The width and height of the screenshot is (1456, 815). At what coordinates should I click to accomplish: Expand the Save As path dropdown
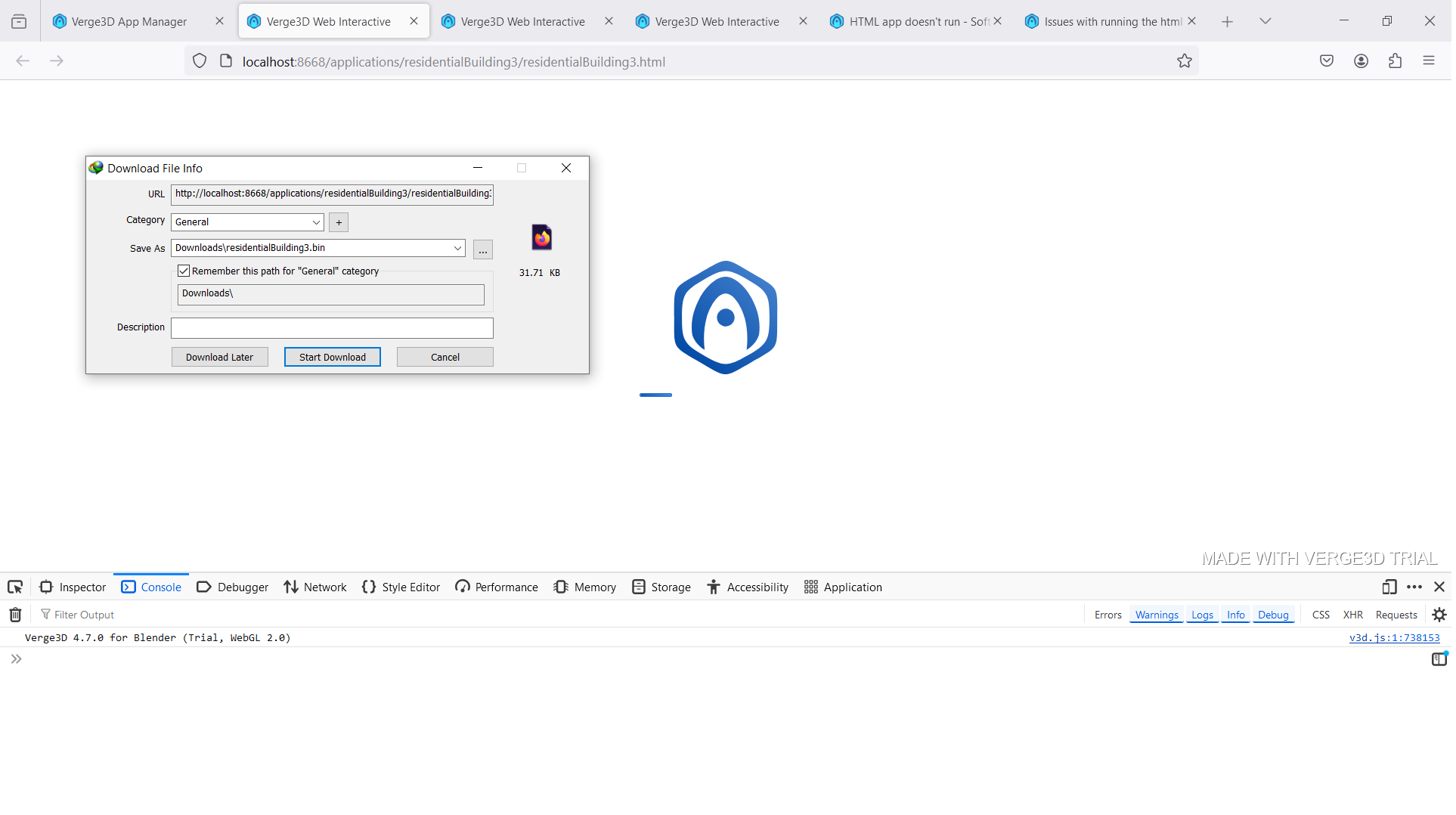(x=457, y=248)
